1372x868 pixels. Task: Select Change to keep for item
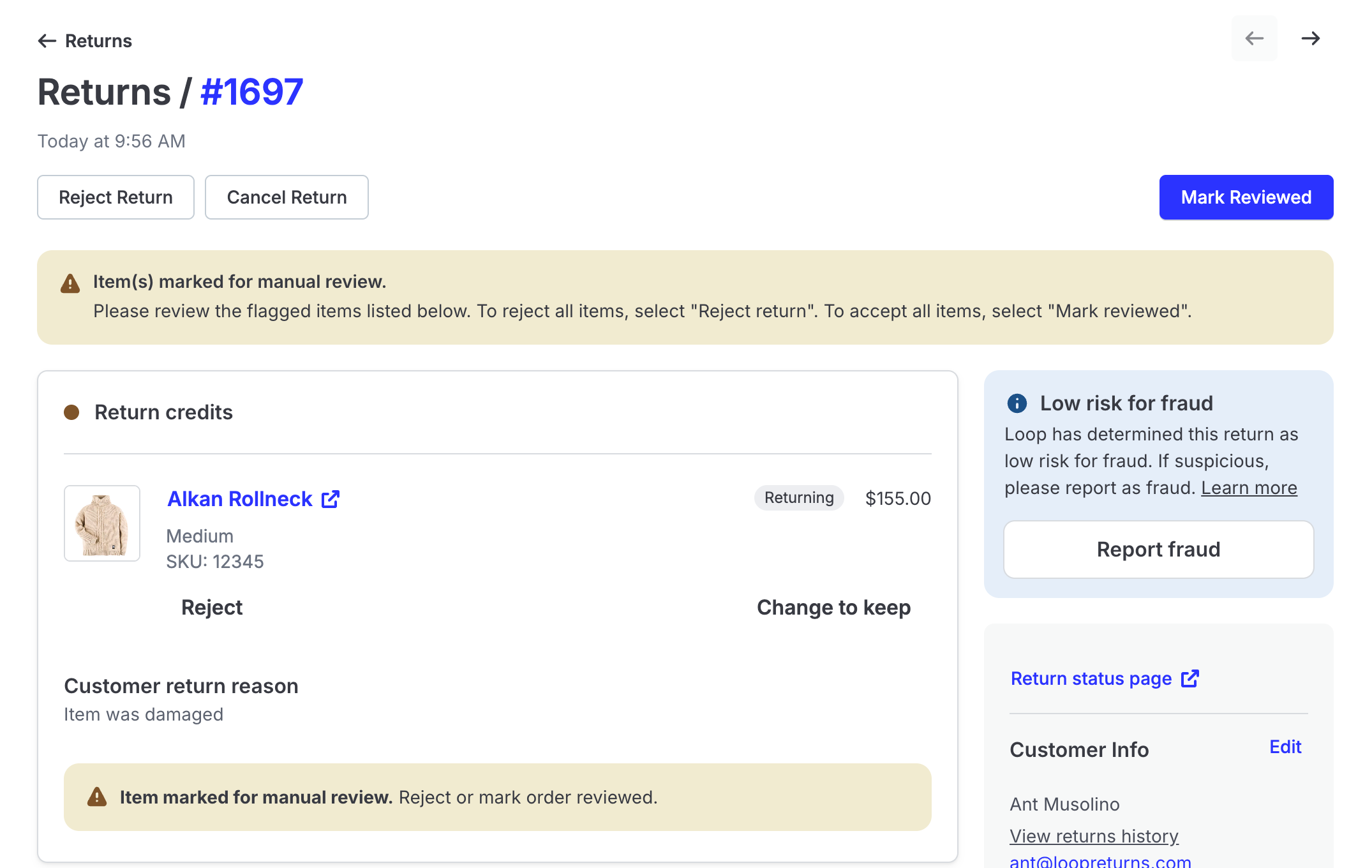tap(833, 608)
